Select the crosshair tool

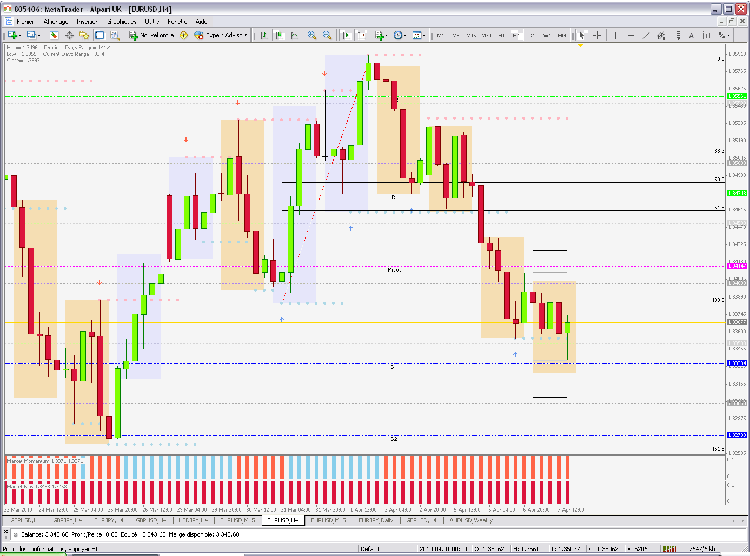pyautogui.click(x=597, y=35)
